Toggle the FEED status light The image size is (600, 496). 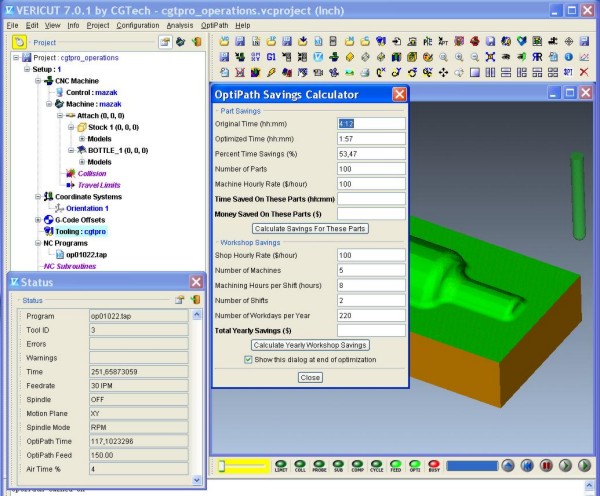coord(396,466)
